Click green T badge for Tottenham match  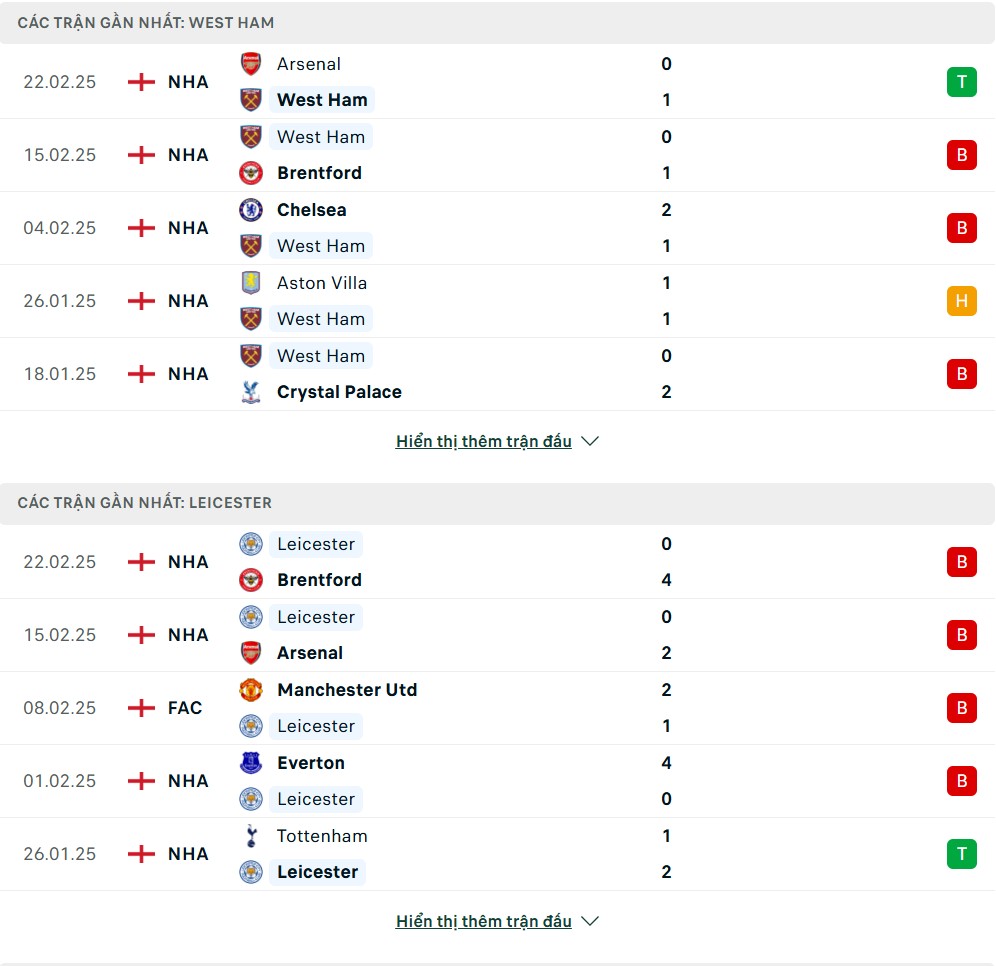point(961,854)
